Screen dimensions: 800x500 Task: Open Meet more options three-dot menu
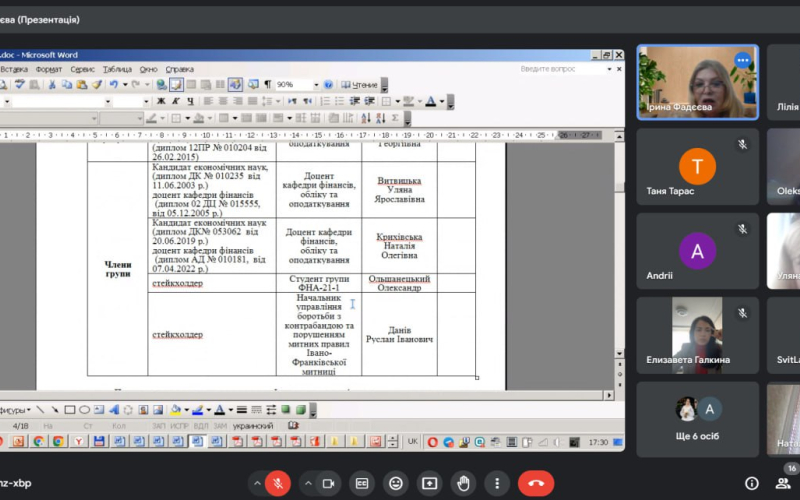click(x=497, y=483)
